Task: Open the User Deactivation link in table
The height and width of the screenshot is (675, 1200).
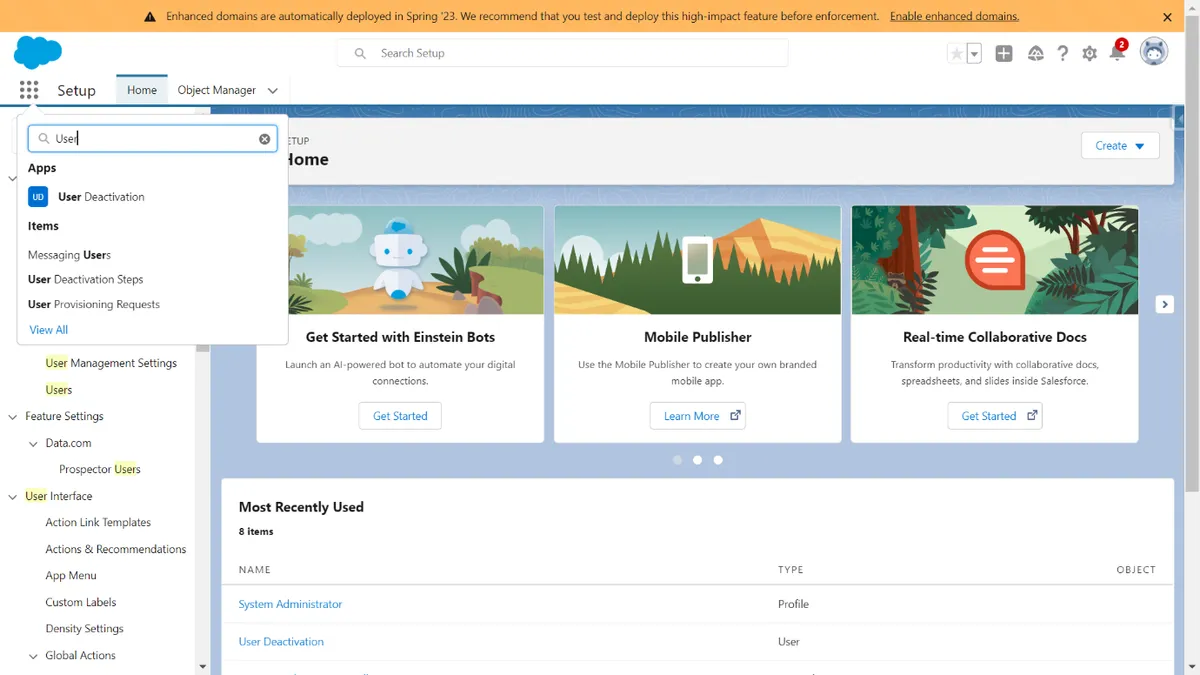Action: 281,642
